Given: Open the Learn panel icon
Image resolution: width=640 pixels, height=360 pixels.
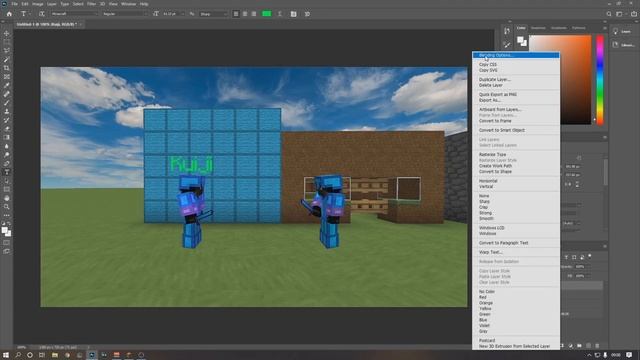Looking at the screenshot, I should (623, 31).
